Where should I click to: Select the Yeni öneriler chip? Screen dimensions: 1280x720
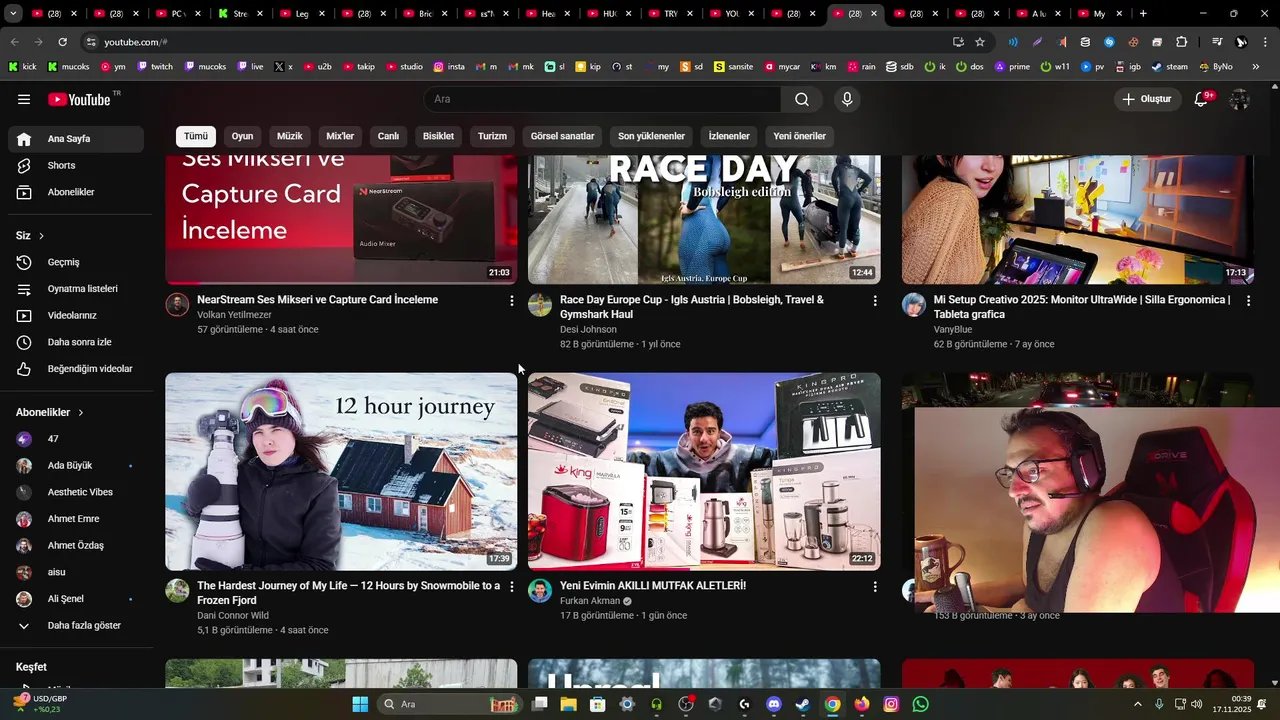(x=800, y=136)
